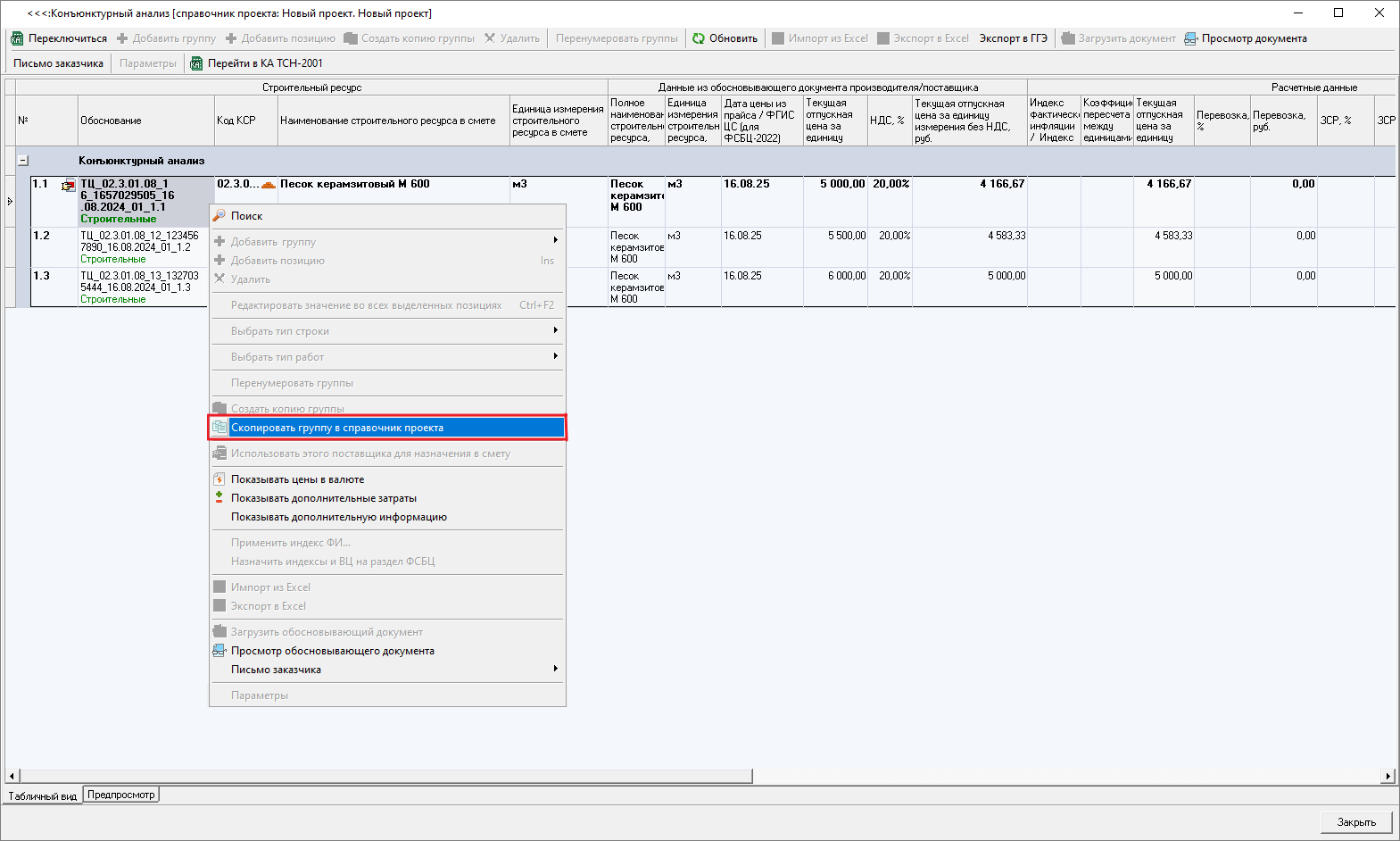Expand the Выбрать тип работ submenu arrow
This screenshot has width=1400, height=841.
[555, 356]
